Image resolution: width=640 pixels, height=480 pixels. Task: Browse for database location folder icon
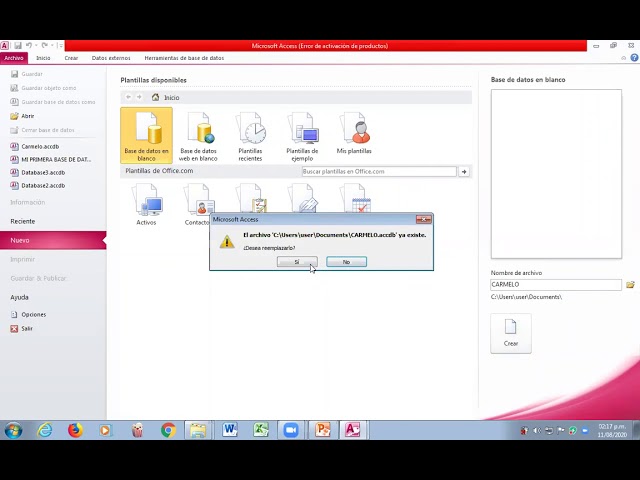631,284
